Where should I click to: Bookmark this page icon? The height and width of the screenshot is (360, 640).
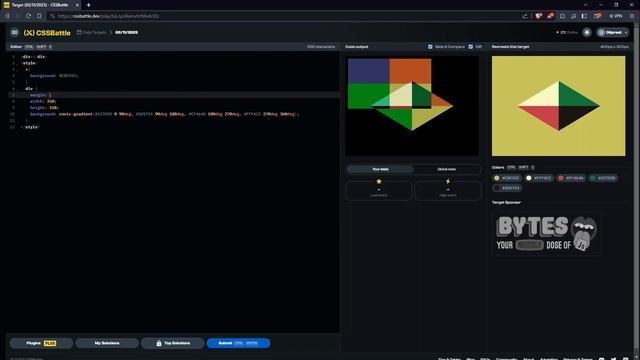click(39, 16)
